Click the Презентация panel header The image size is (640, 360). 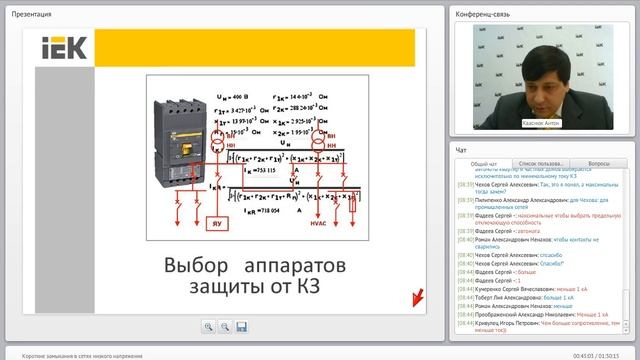[x=31, y=14]
